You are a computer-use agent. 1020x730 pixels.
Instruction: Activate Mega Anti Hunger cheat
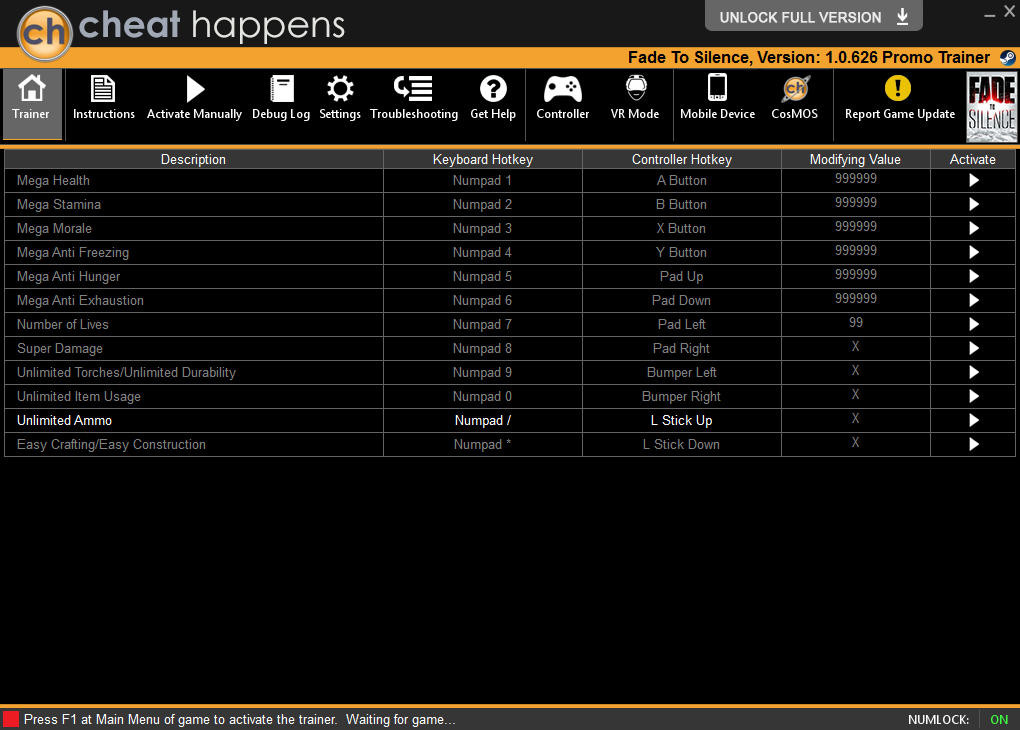point(973,277)
